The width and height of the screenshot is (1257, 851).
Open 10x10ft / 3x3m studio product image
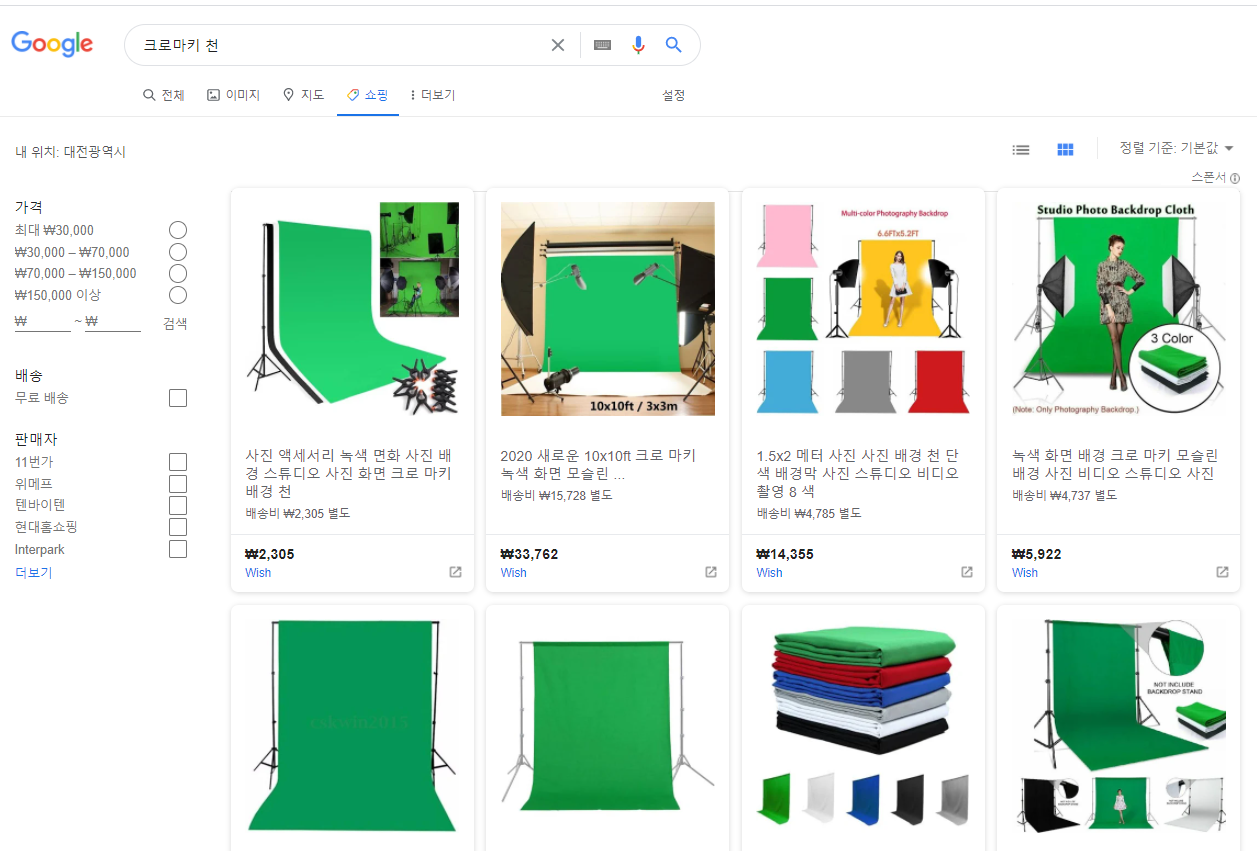point(608,309)
